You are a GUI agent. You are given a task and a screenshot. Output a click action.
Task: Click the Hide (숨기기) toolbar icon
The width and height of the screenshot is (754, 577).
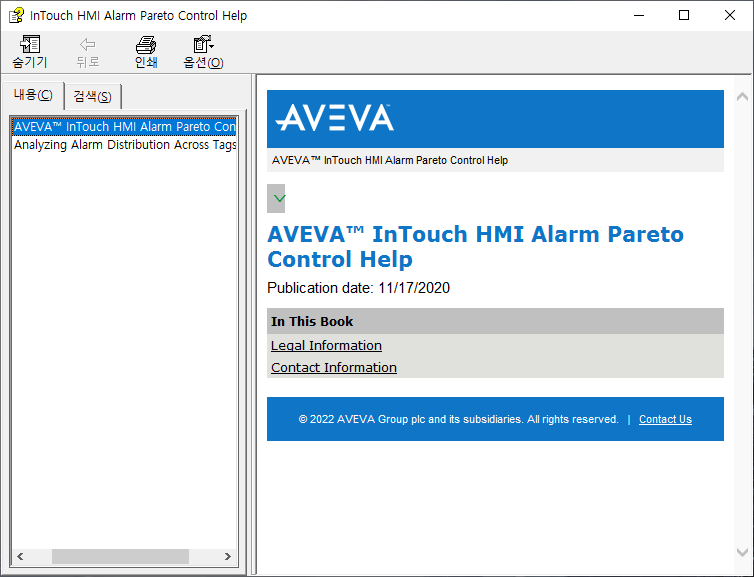click(30, 44)
